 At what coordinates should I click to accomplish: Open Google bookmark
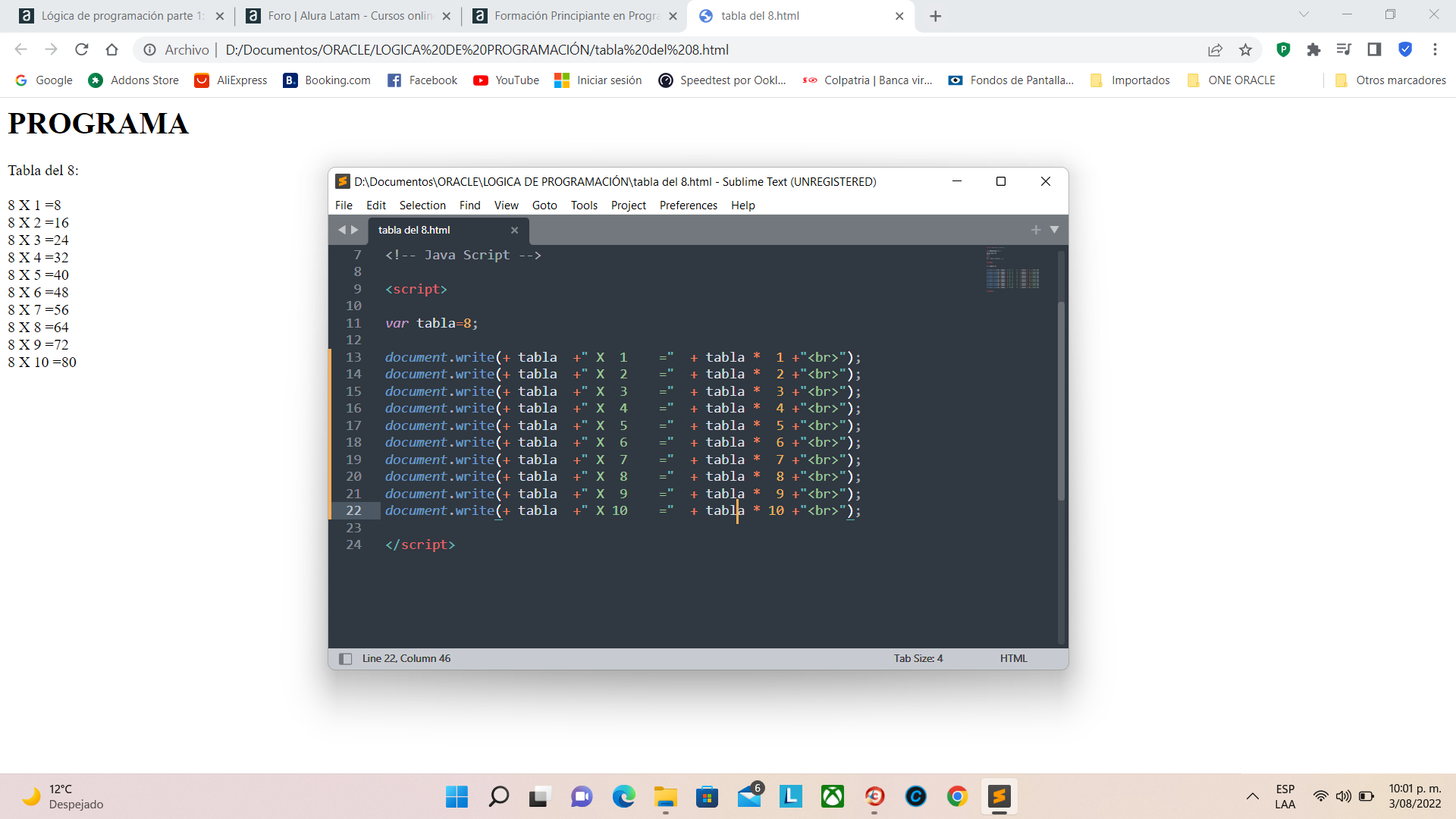pos(43,80)
